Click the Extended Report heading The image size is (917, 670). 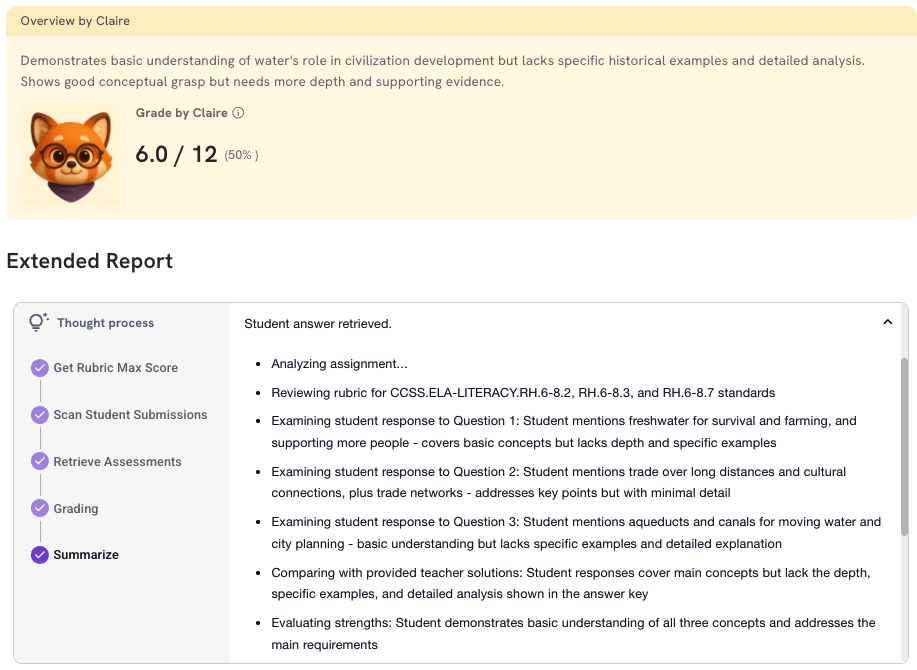pyautogui.click(x=89, y=261)
